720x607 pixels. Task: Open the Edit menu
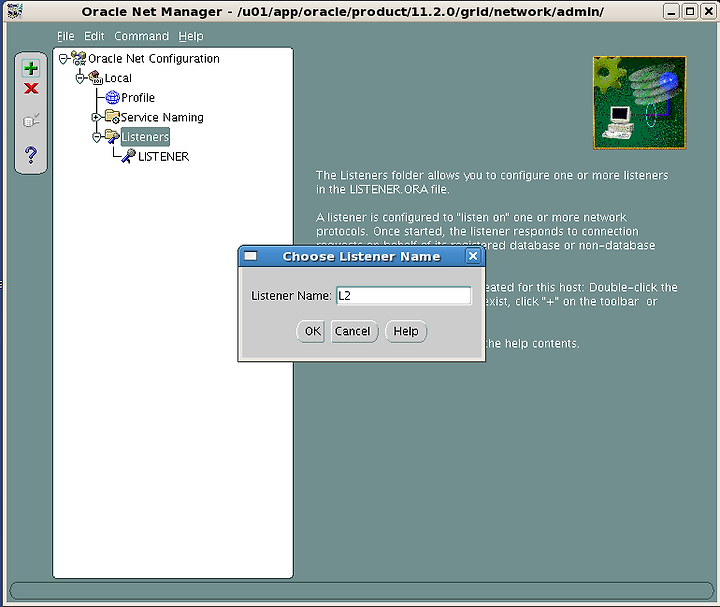(94, 36)
